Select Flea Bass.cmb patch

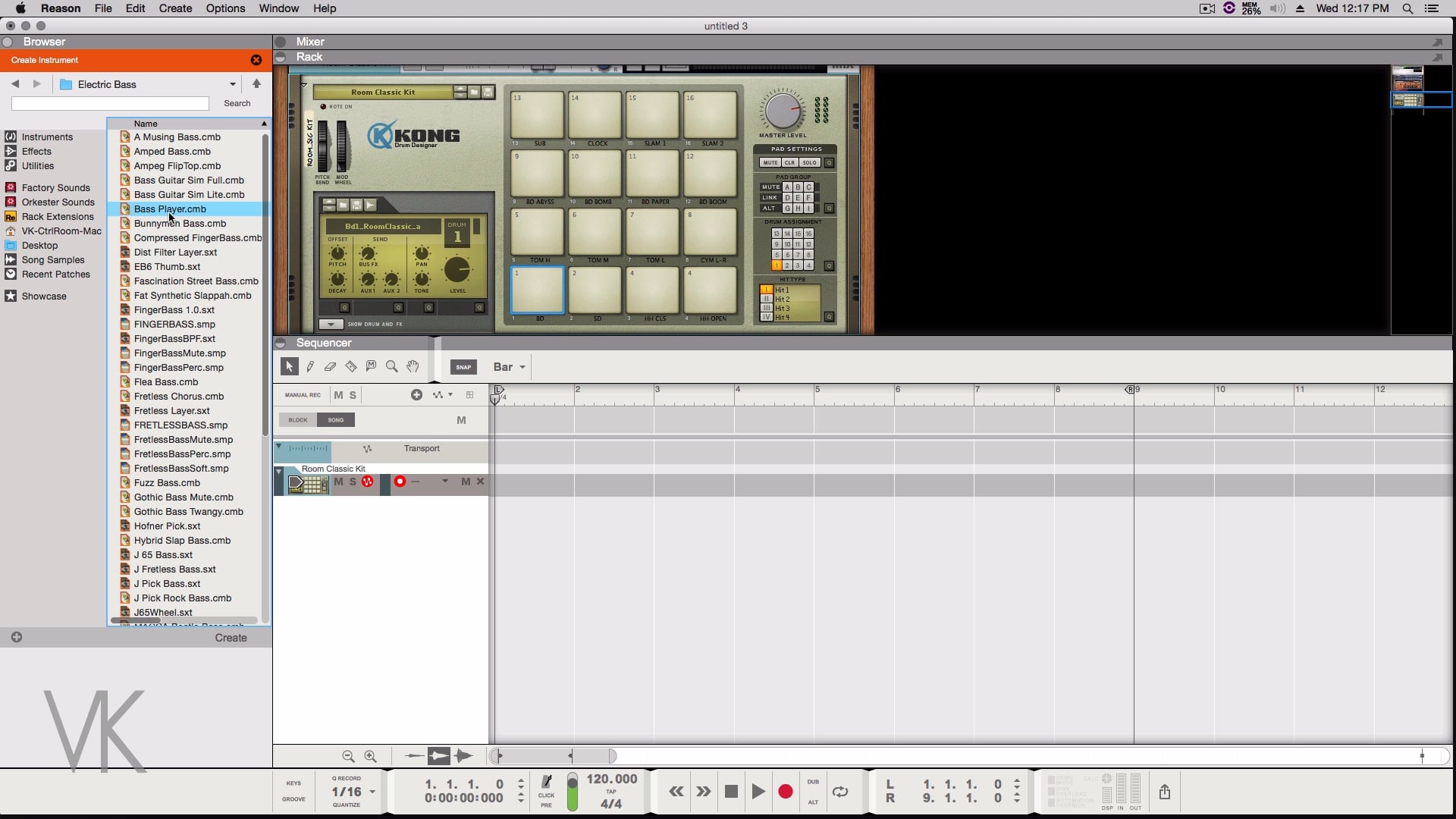(x=166, y=382)
